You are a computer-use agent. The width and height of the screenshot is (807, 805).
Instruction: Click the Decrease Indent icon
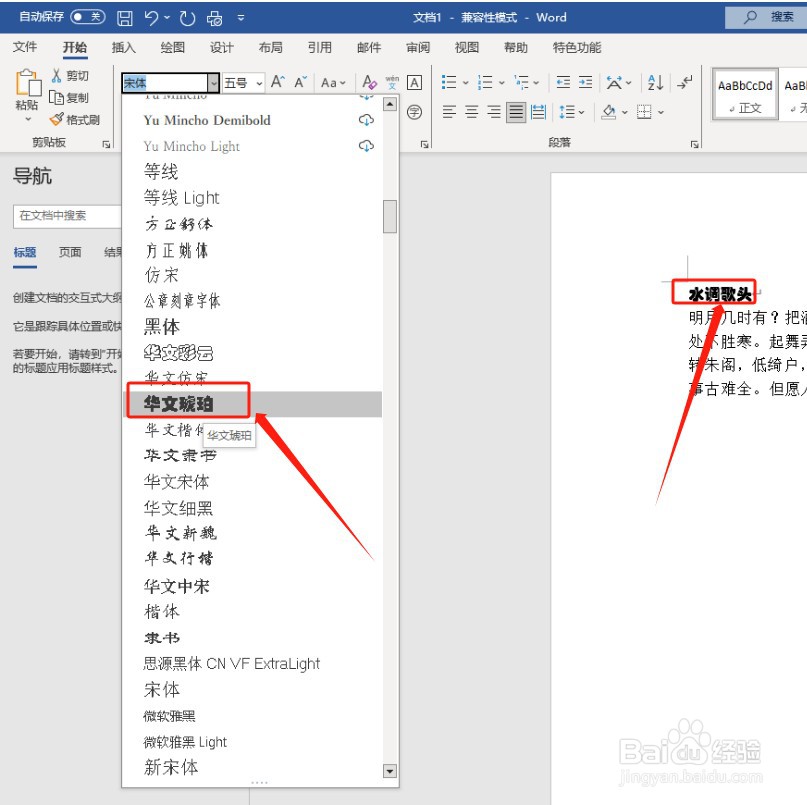(x=563, y=82)
